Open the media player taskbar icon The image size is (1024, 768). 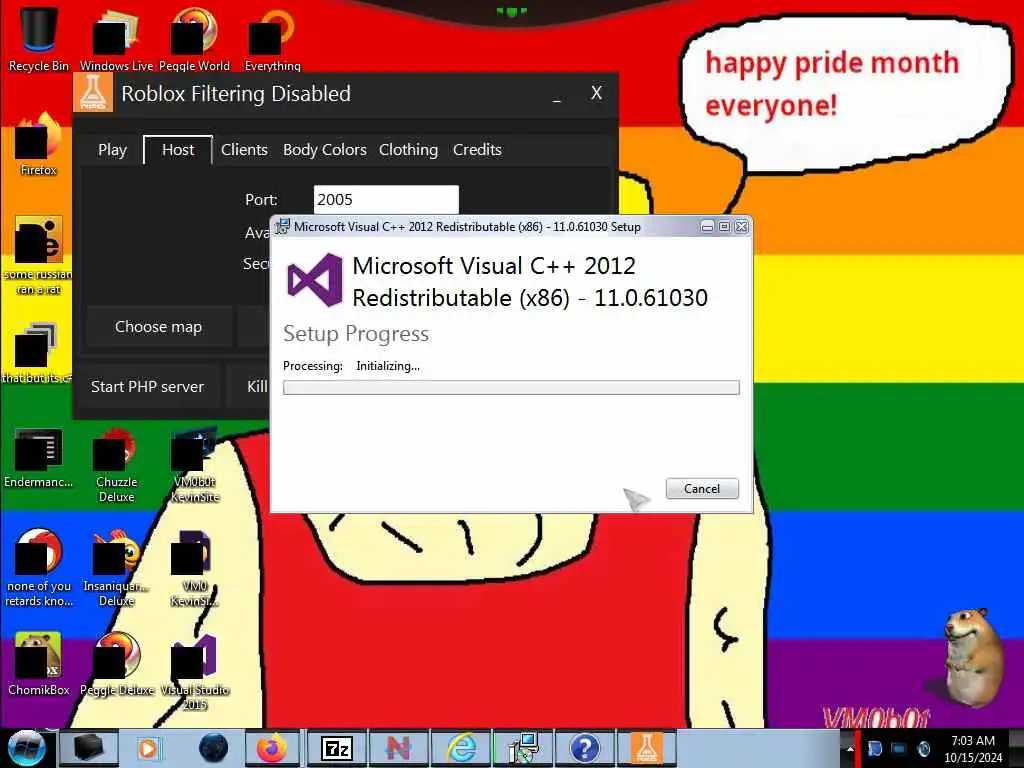[x=149, y=748]
